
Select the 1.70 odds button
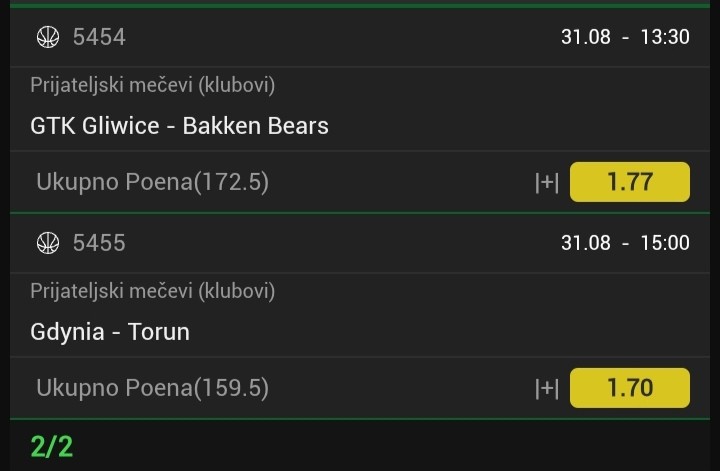pos(630,388)
